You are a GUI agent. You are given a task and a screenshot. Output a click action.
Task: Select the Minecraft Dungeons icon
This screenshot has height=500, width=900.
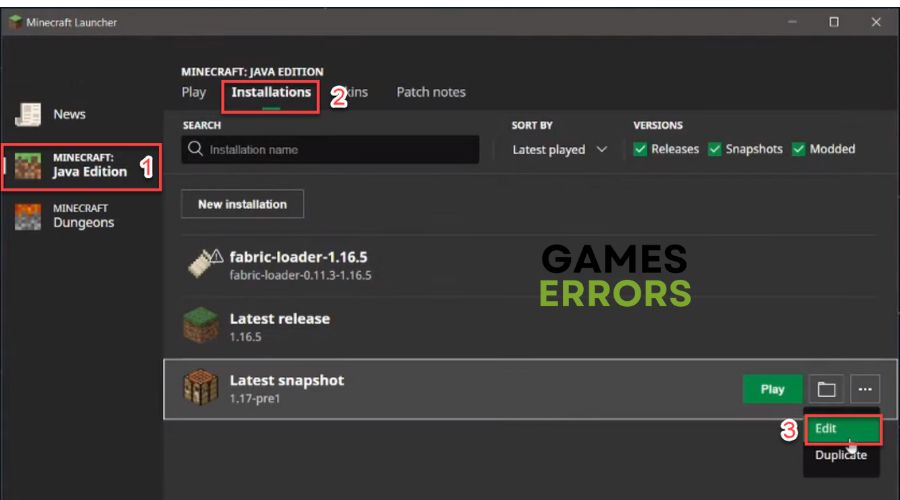click(x=28, y=216)
